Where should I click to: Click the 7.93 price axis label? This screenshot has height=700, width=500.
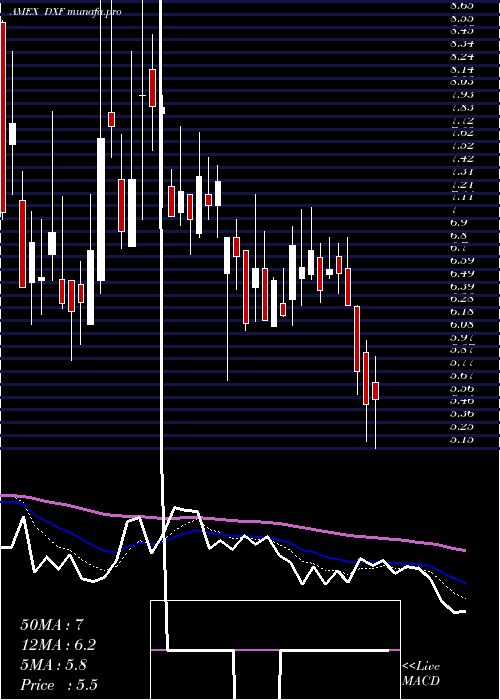(x=462, y=95)
